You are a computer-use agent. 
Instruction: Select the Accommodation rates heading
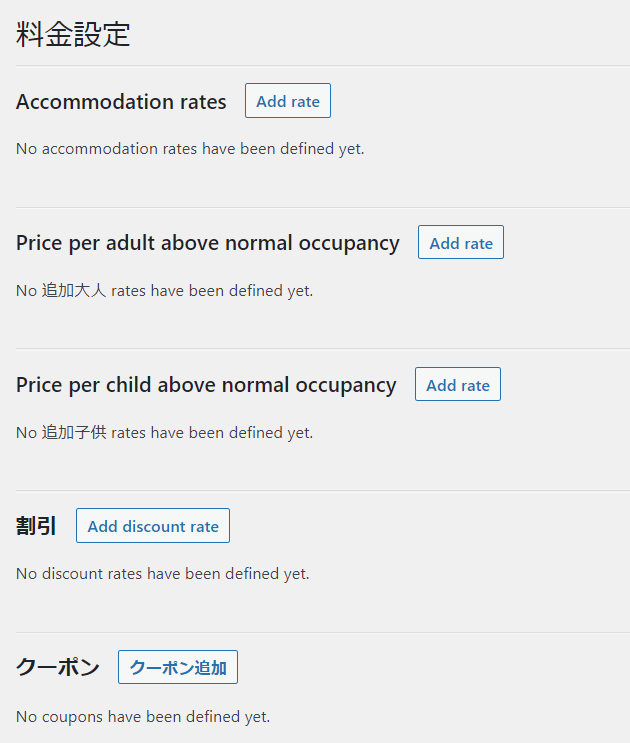click(x=121, y=102)
